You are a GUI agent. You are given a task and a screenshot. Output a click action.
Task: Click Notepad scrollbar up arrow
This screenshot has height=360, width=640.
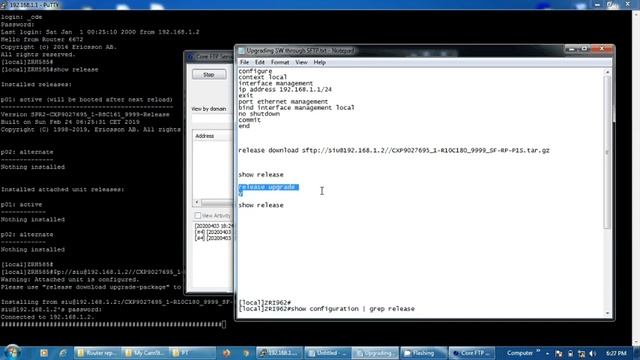coord(607,72)
